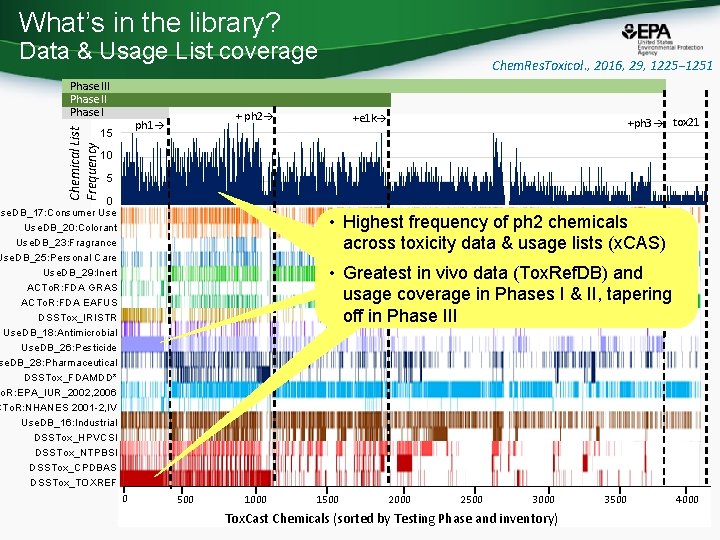Click the 'DSSTox_NTPBSI' row label
Image resolution: width=720 pixels, height=540 pixels.
click(76, 452)
